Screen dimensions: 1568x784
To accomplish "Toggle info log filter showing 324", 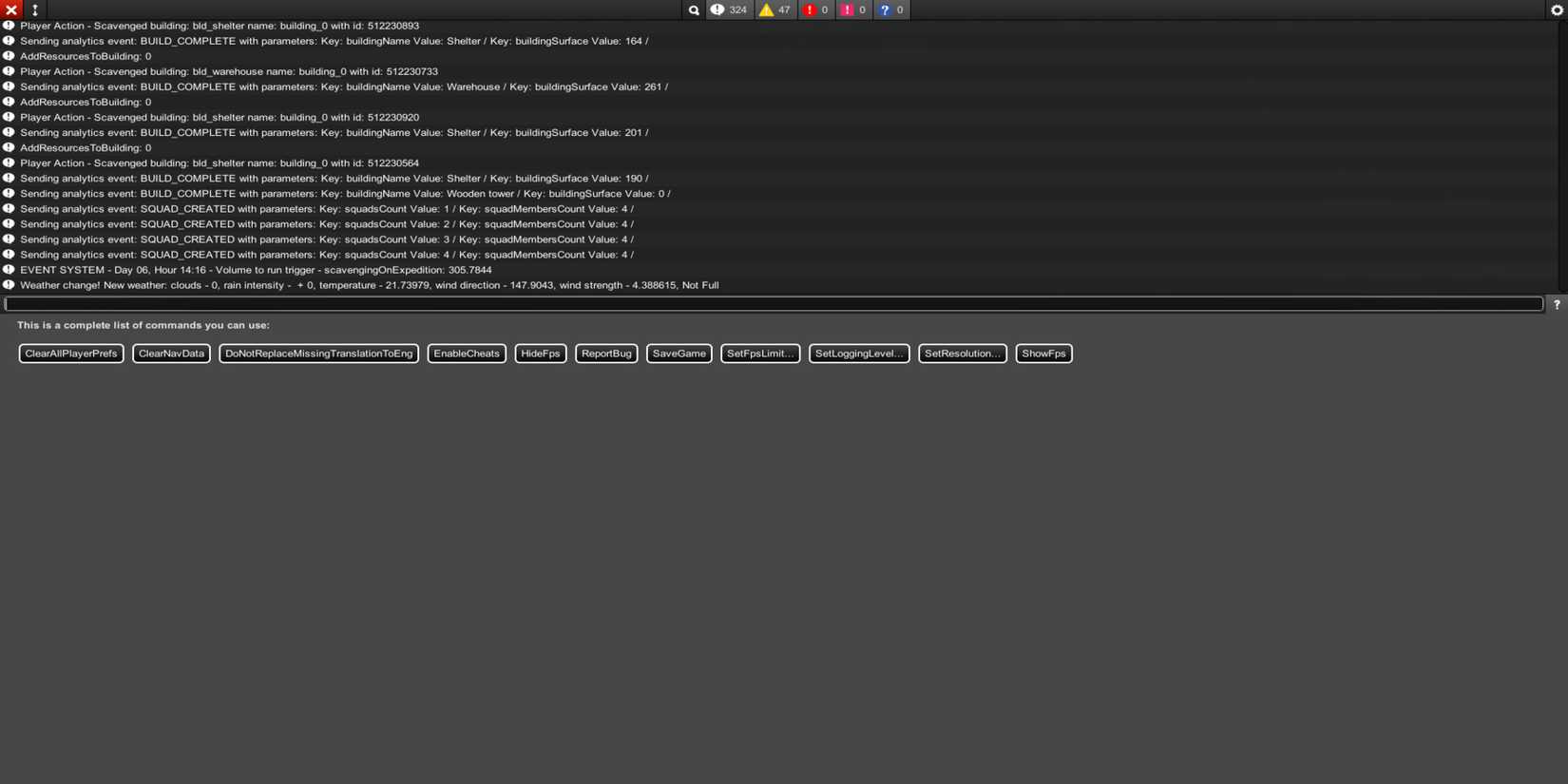I will pos(729,10).
